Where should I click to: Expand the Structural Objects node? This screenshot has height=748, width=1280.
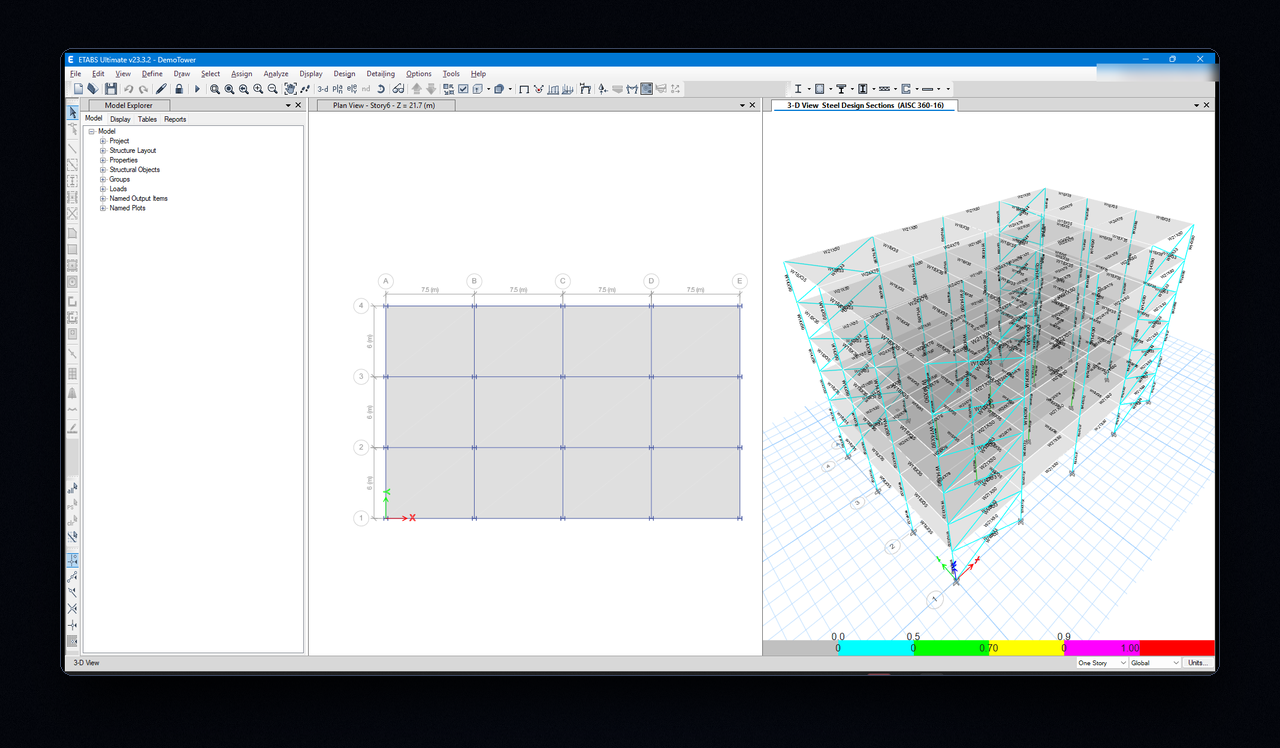(x=103, y=170)
